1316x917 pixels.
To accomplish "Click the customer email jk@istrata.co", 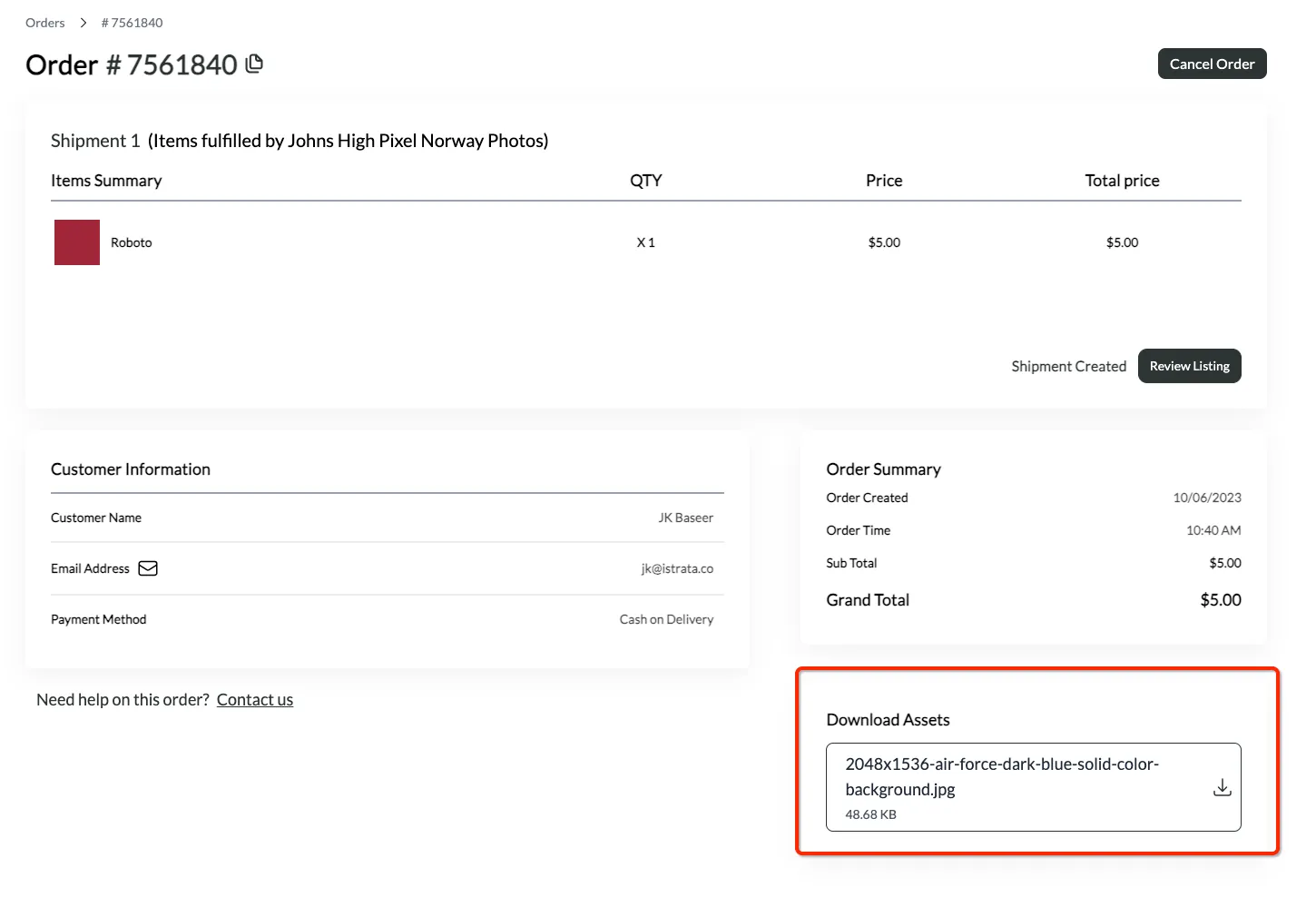I will tap(677, 568).
